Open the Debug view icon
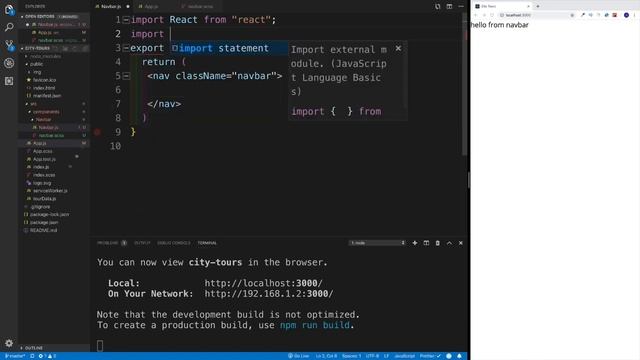Viewport: 640px width, 360px height. tap(9, 63)
